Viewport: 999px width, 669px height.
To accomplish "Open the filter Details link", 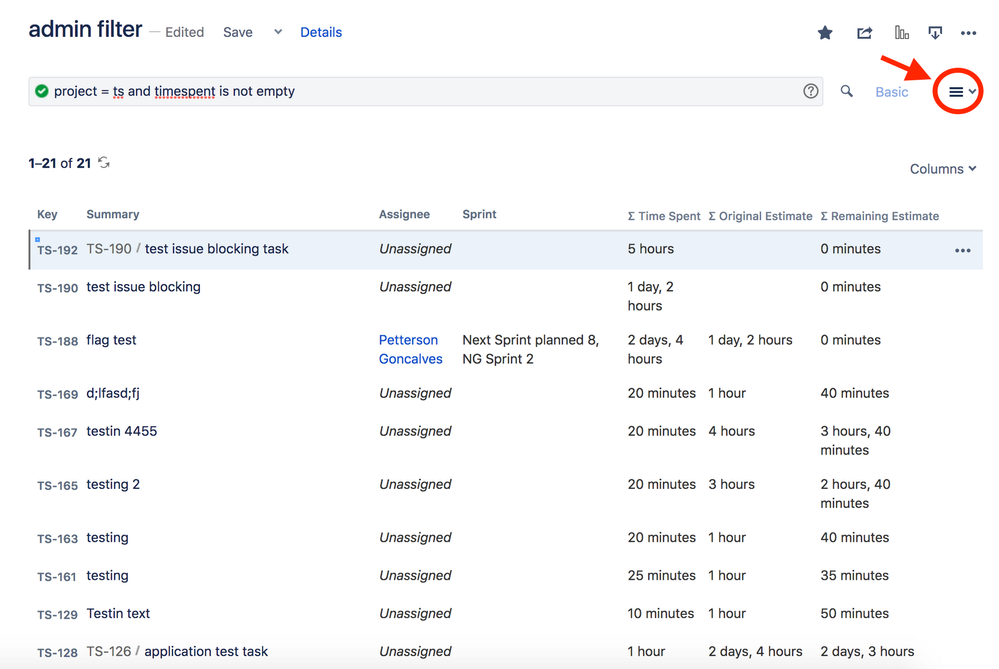I will tap(321, 32).
